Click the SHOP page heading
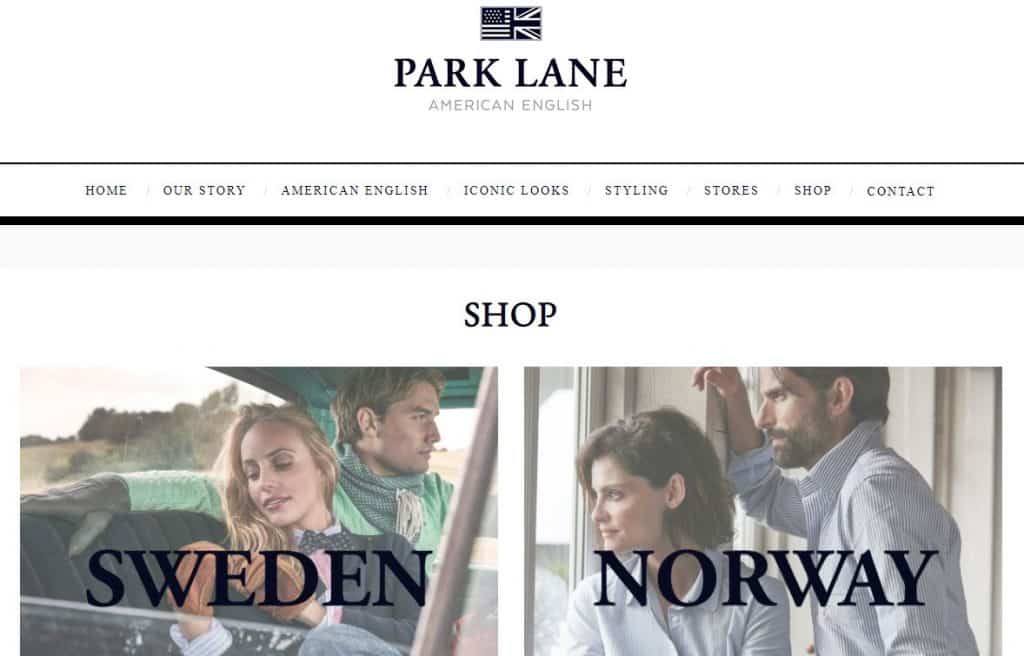This screenshot has height=656, width=1024. [510, 315]
